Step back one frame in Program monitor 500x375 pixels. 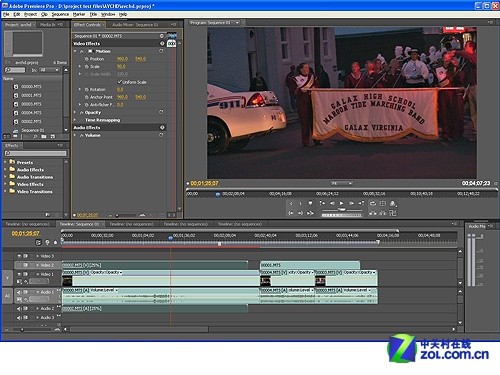point(332,203)
